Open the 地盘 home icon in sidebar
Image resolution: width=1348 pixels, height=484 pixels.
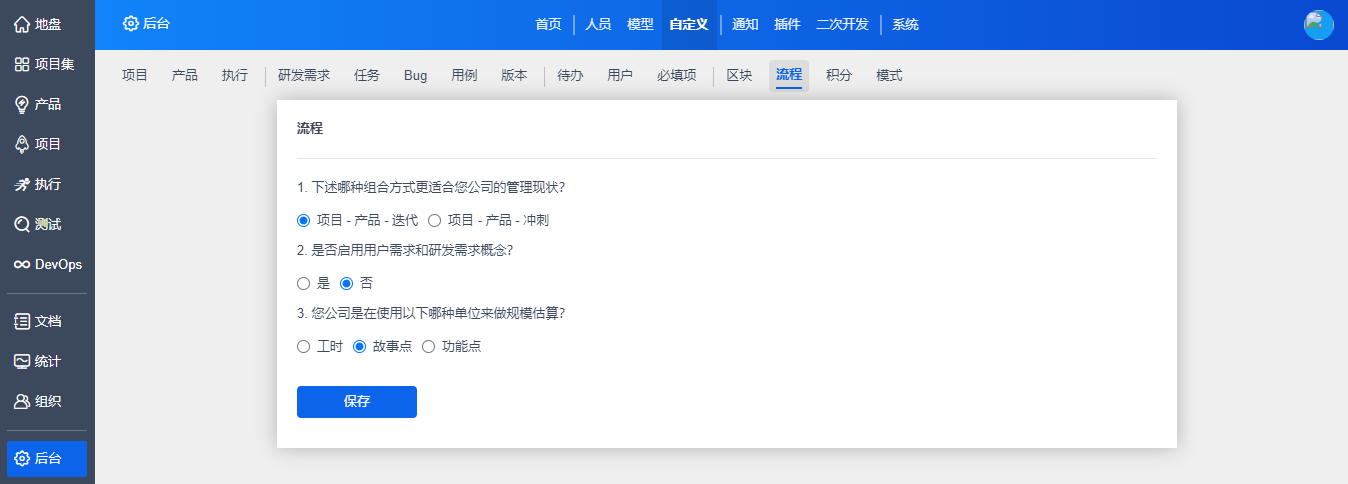[21, 24]
